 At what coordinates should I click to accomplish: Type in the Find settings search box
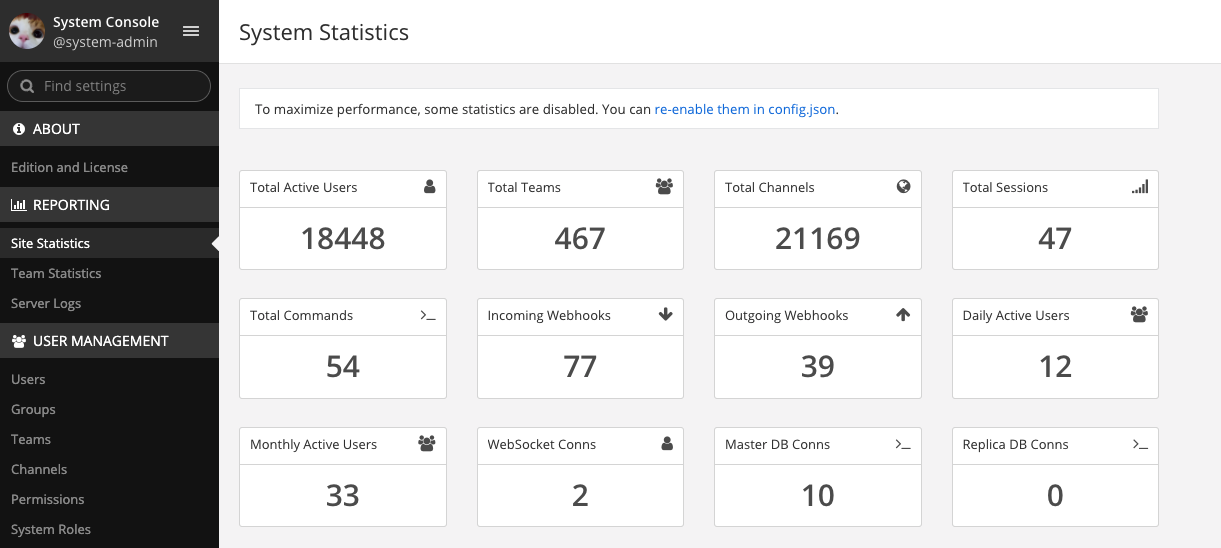click(x=120, y=86)
